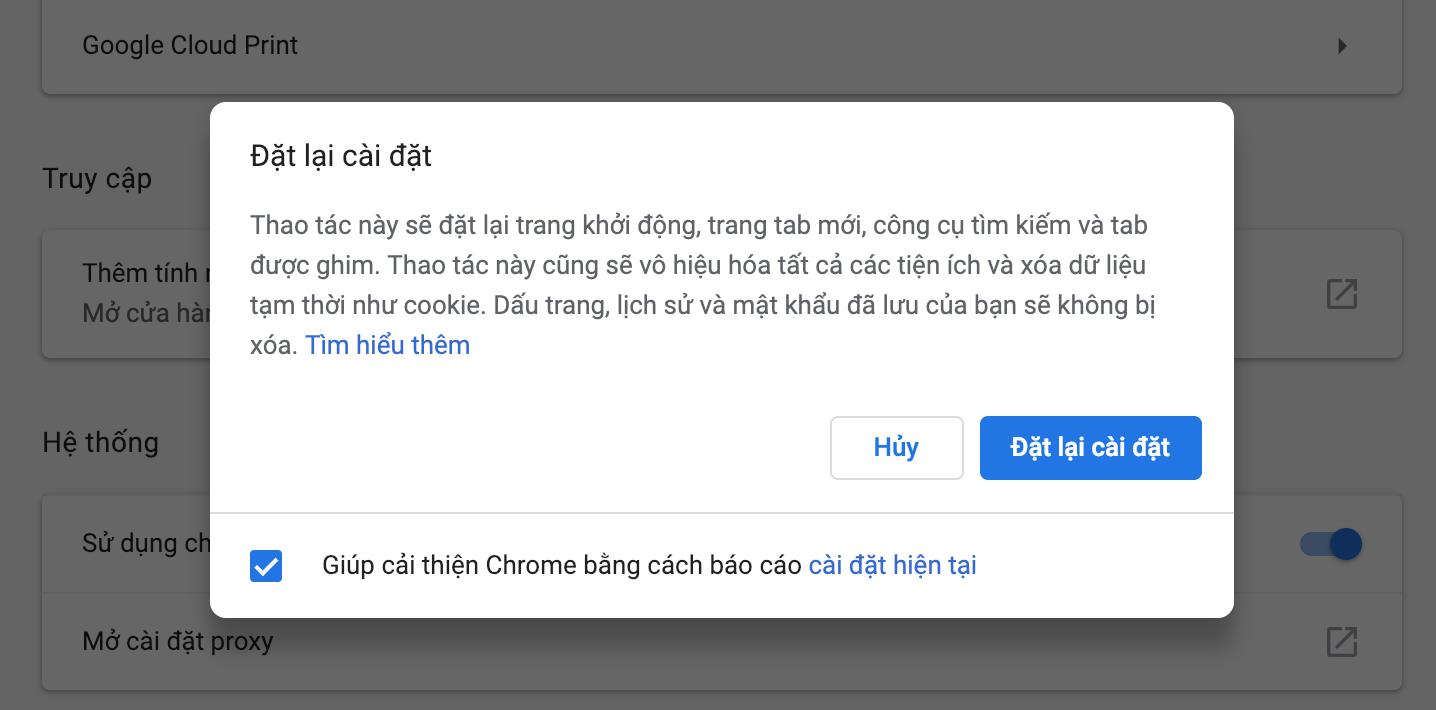1436x710 pixels.
Task: Uncheck the report current settings checkbox
Action: [x=266, y=566]
